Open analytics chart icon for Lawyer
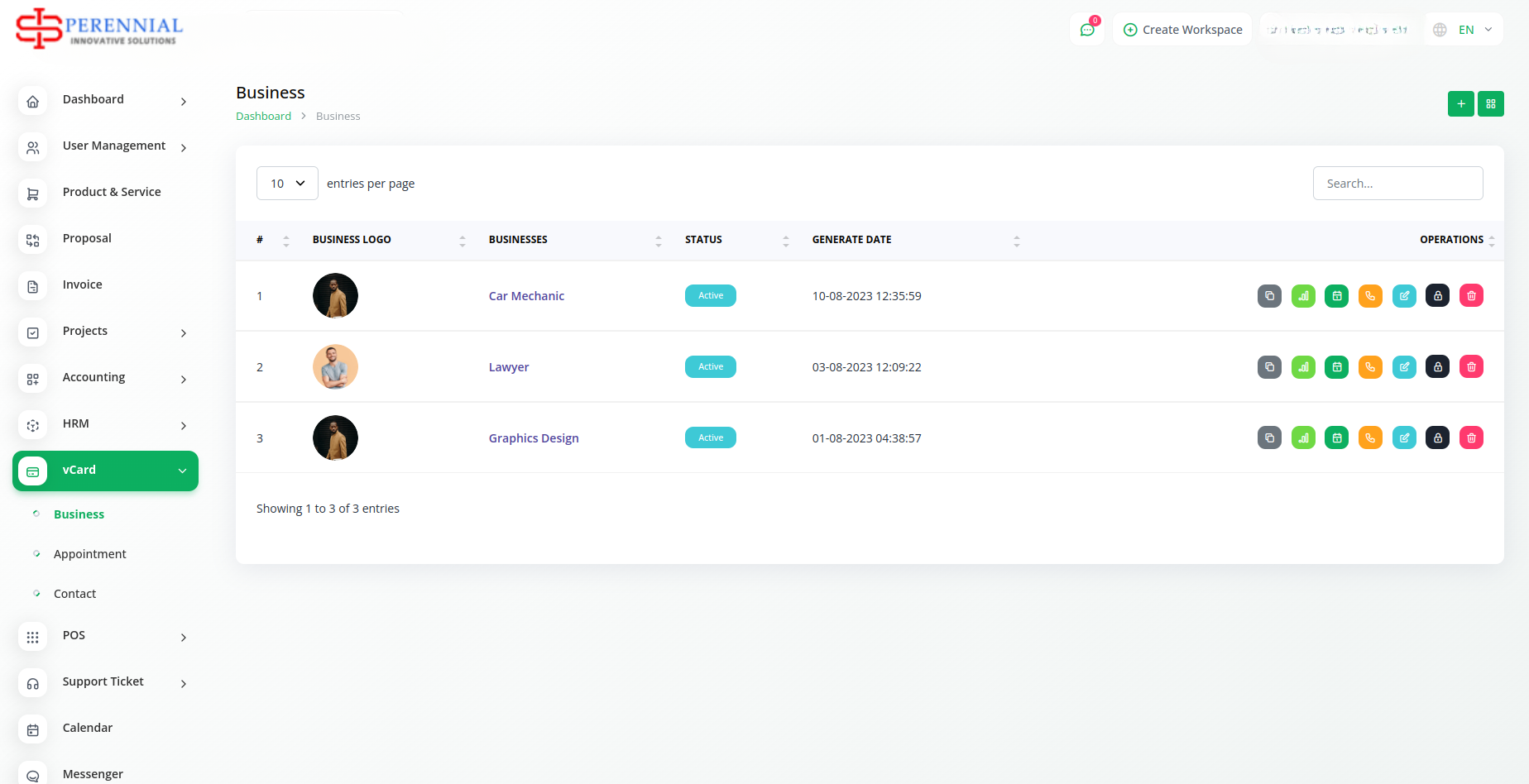 click(x=1303, y=367)
